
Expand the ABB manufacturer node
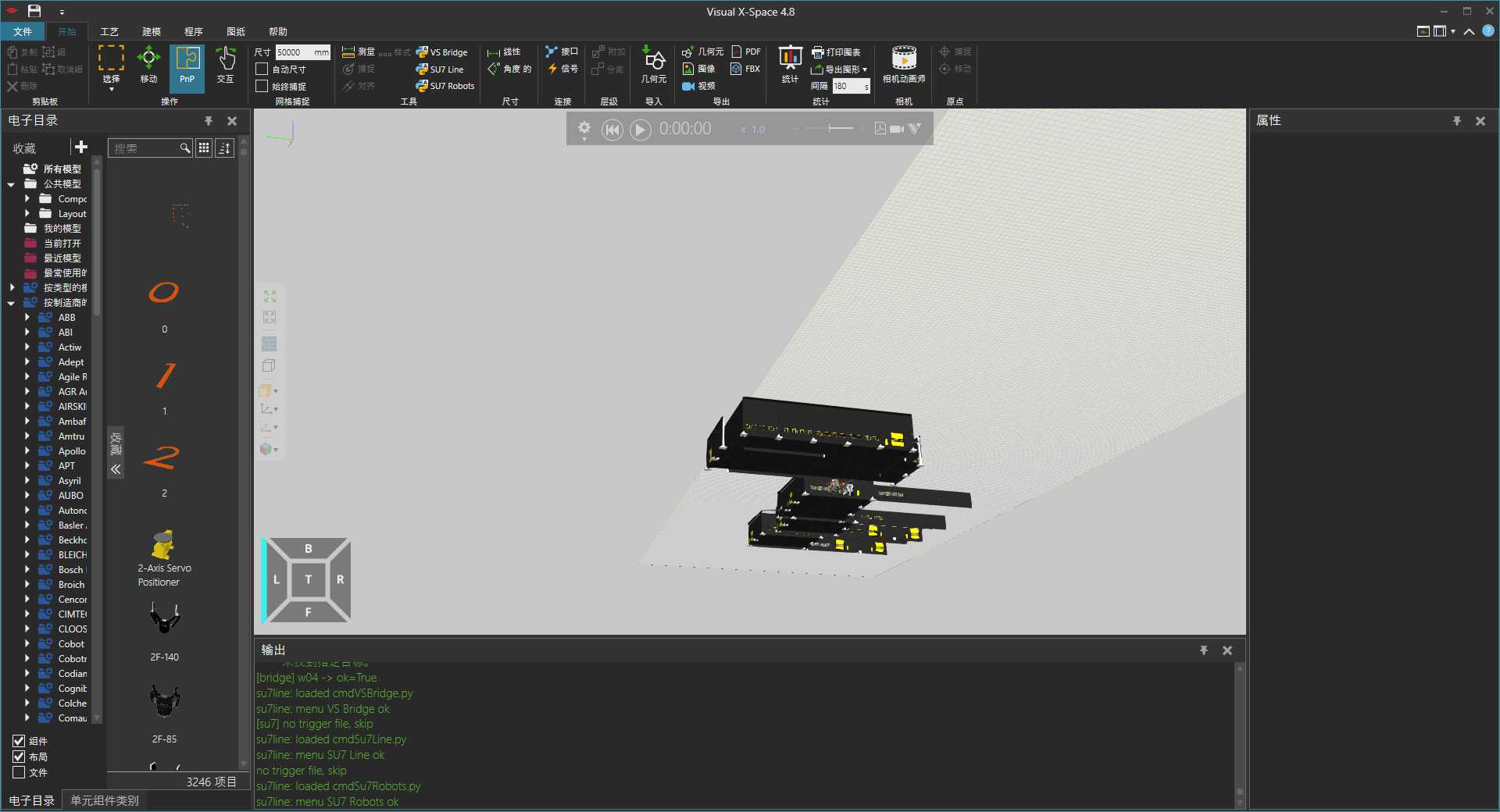tap(27, 318)
